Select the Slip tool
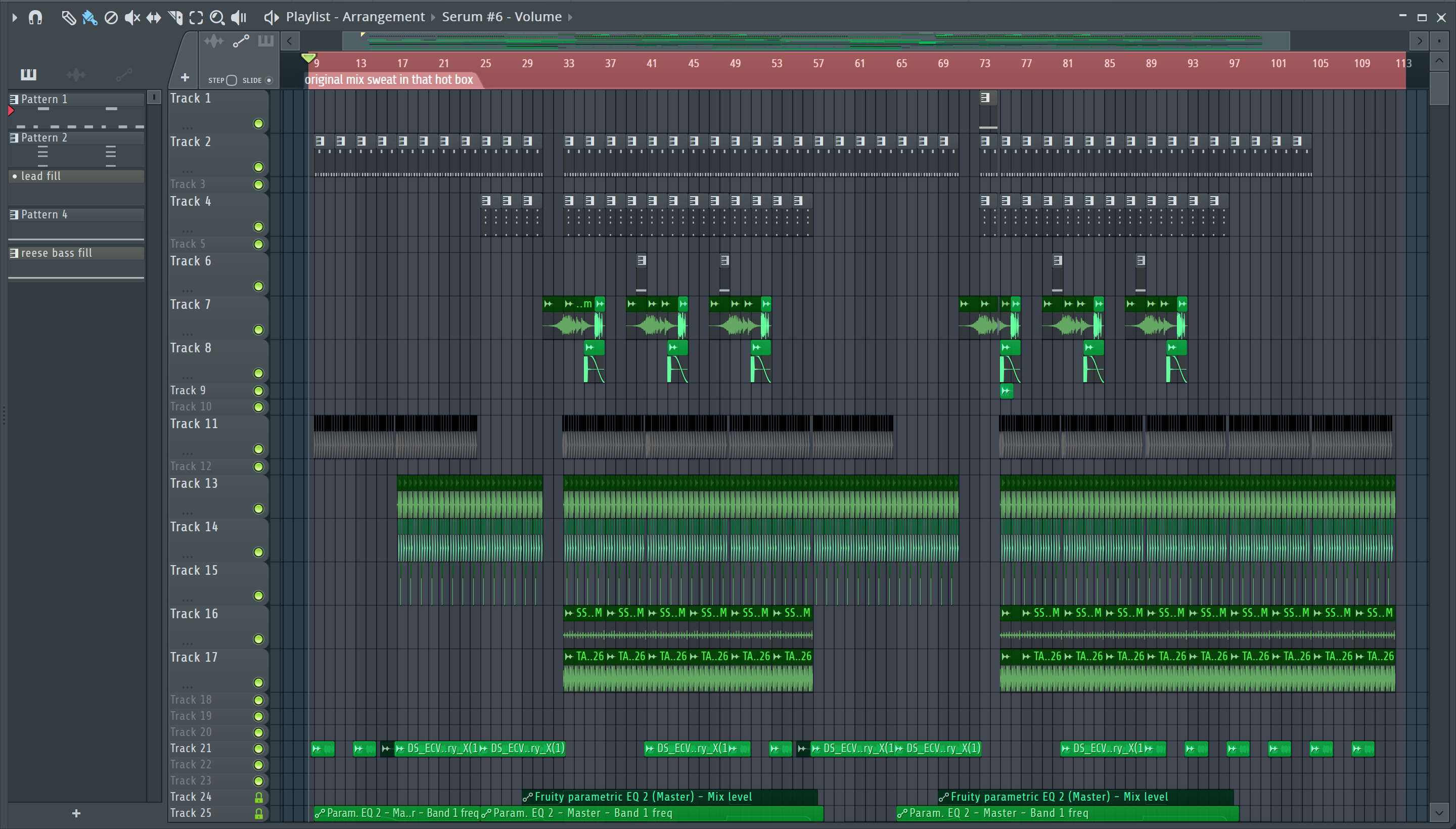The width and height of the screenshot is (1456, 829). [154, 18]
